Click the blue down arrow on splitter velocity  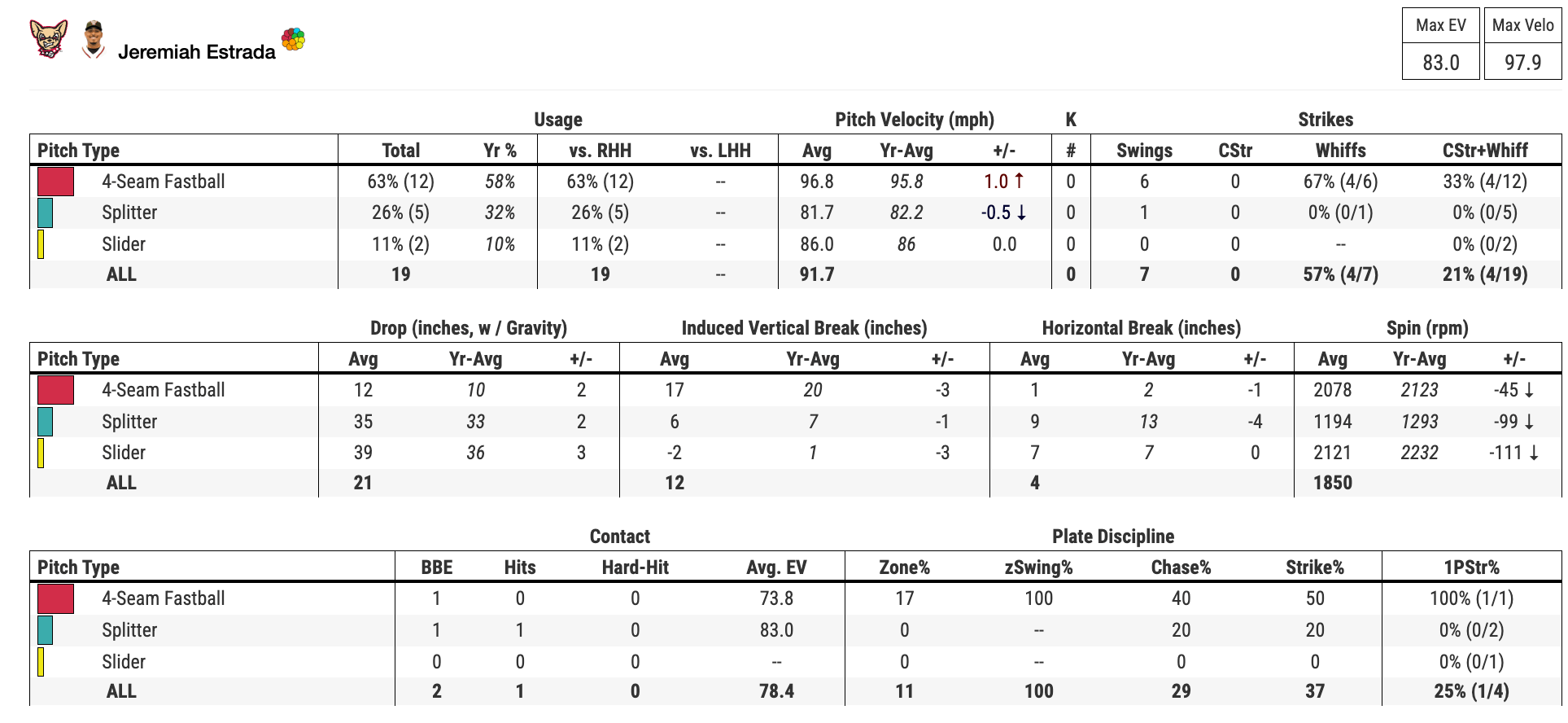coord(1021,213)
